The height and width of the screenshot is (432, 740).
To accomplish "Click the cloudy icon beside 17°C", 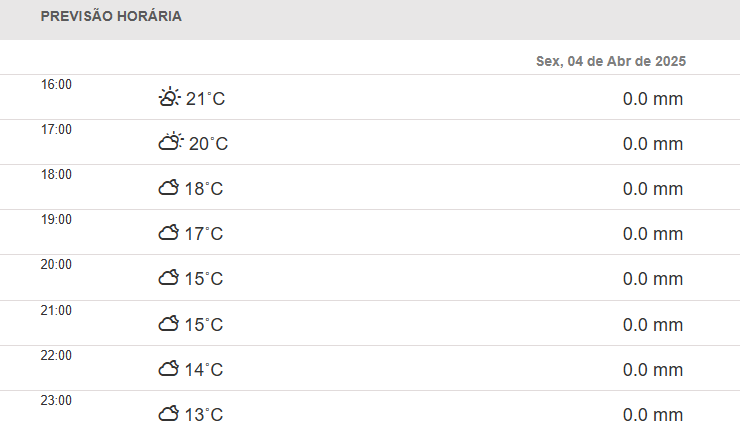I will pos(168,232).
